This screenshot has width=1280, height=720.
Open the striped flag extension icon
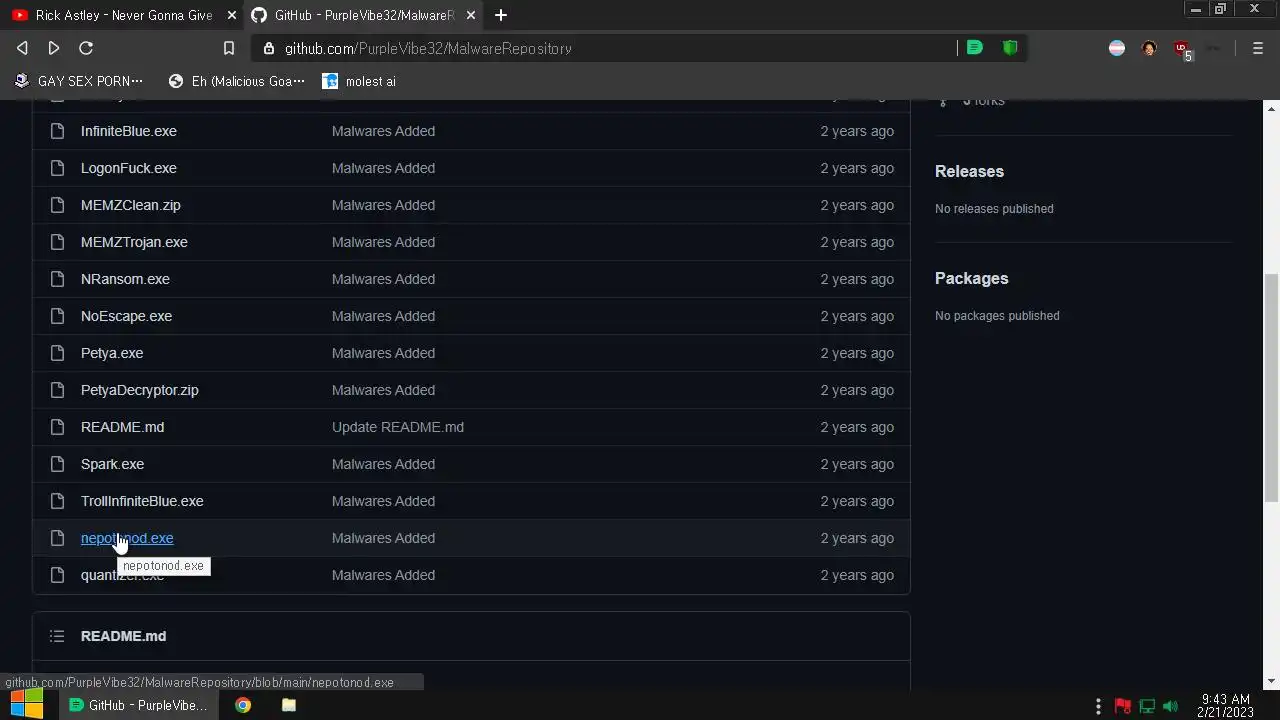tap(1117, 48)
